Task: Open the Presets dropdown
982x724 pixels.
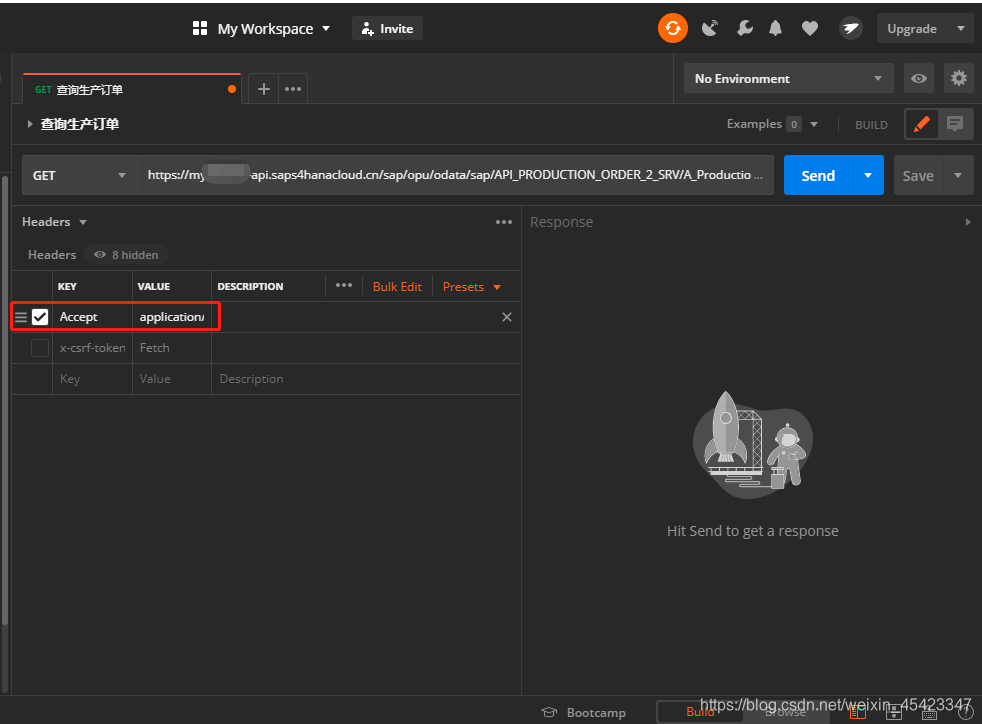Action: coord(472,286)
